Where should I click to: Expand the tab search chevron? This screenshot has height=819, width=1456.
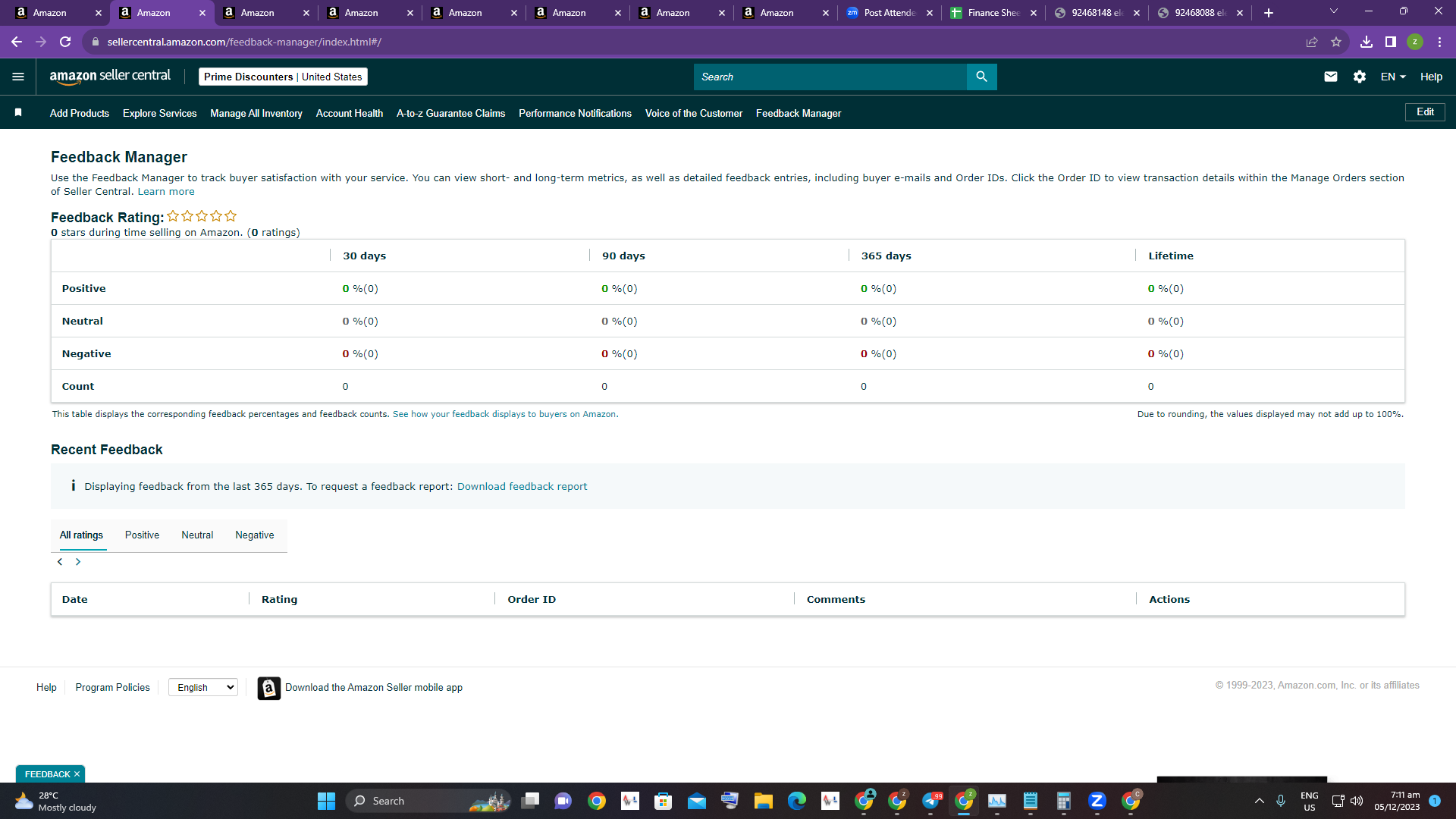pyautogui.click(x=1334, y=11)
